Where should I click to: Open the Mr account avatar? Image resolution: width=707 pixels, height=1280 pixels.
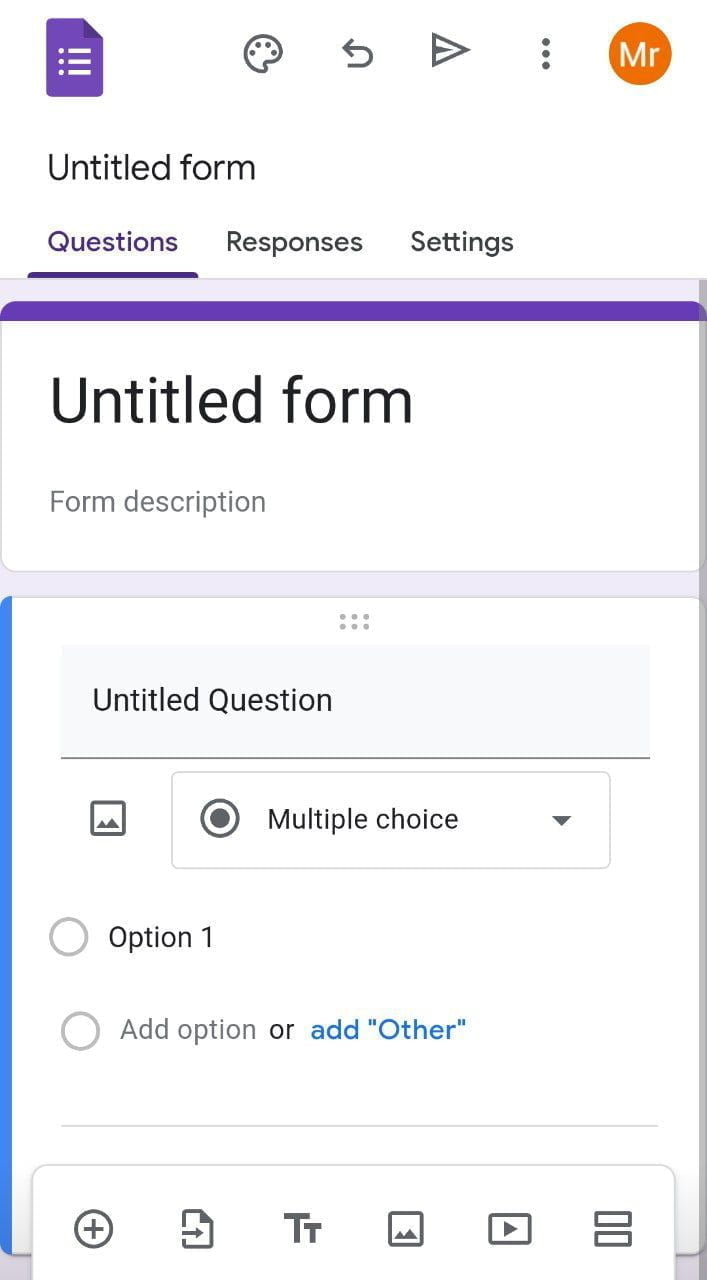[639, 54]
